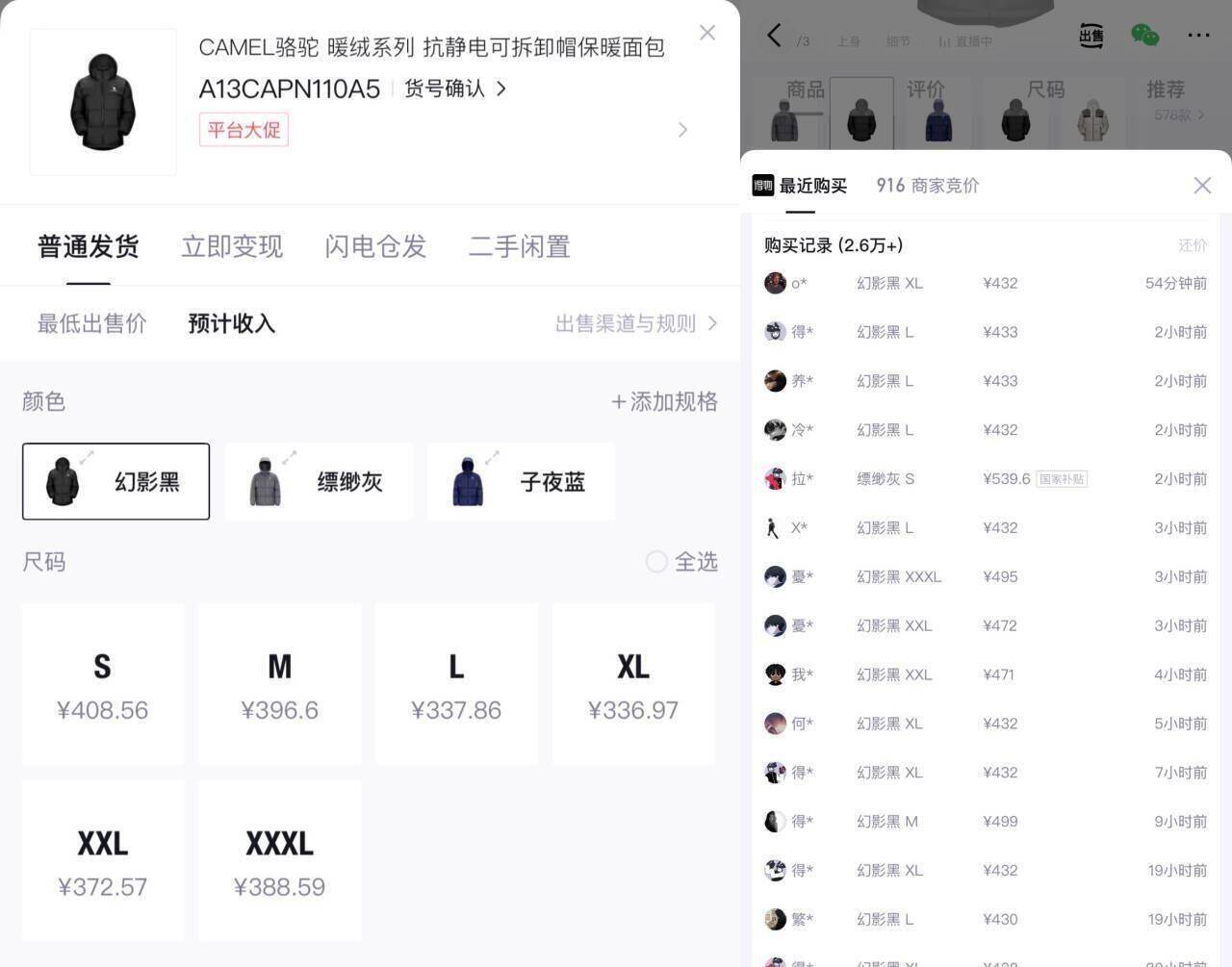Click the 578款 recommendation count
This screenshot has width=1232, height=967.
coord(1179,115)
